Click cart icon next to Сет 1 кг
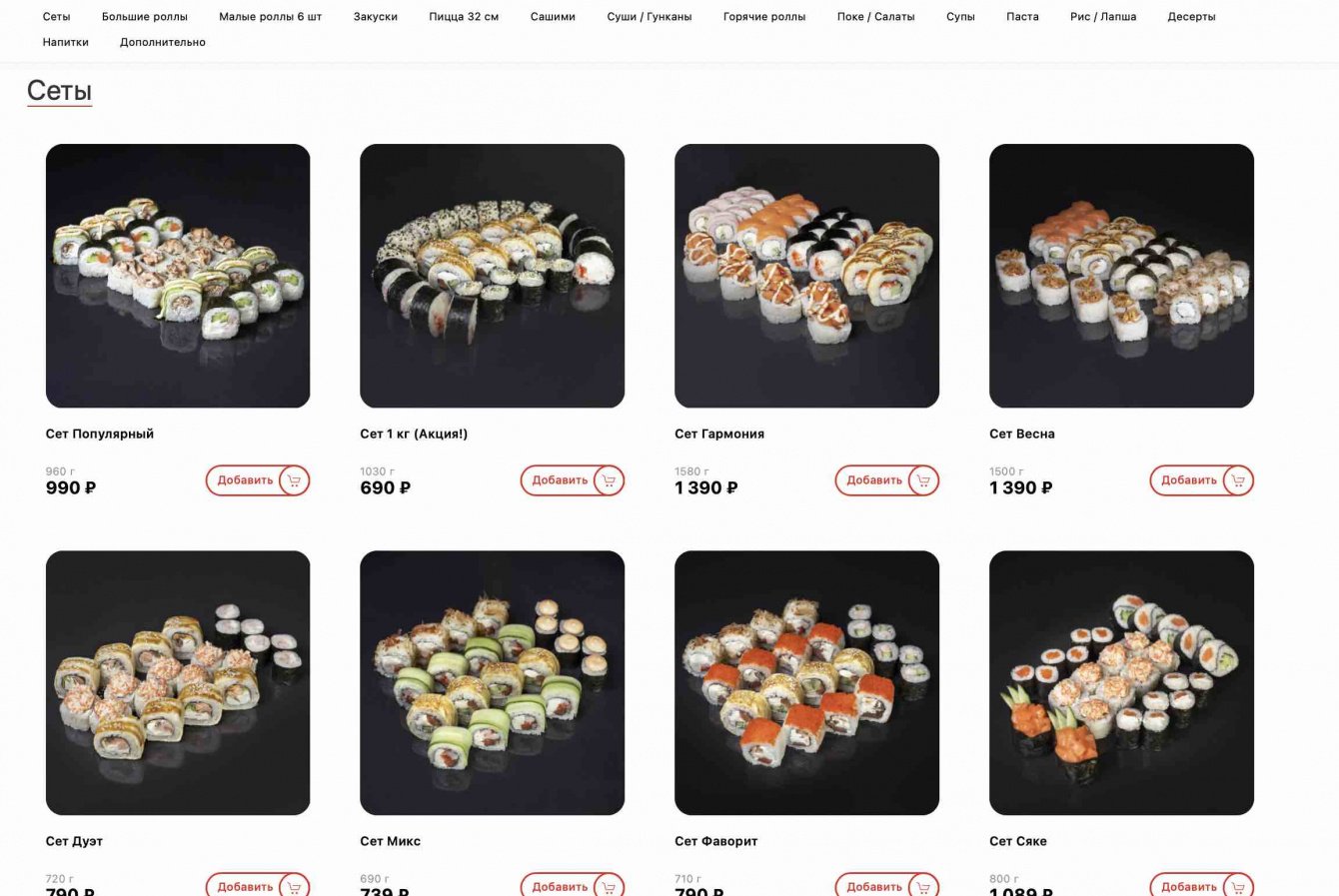The image size is (1339, 896). coord(609,480)
